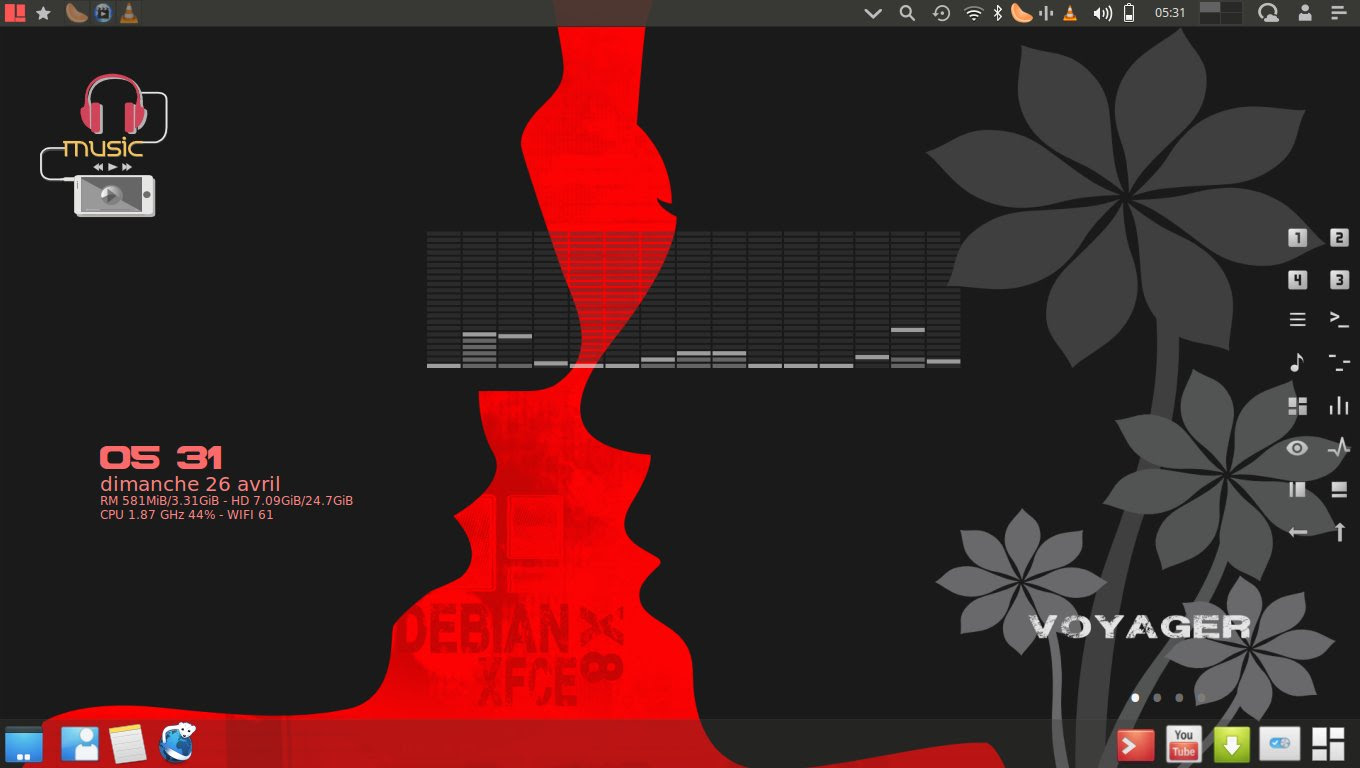Image resolution: width=1360 pixels, height=768 pixels.
Task: Switch workspaces using the top panel pager
Action: pos(1220,13)
